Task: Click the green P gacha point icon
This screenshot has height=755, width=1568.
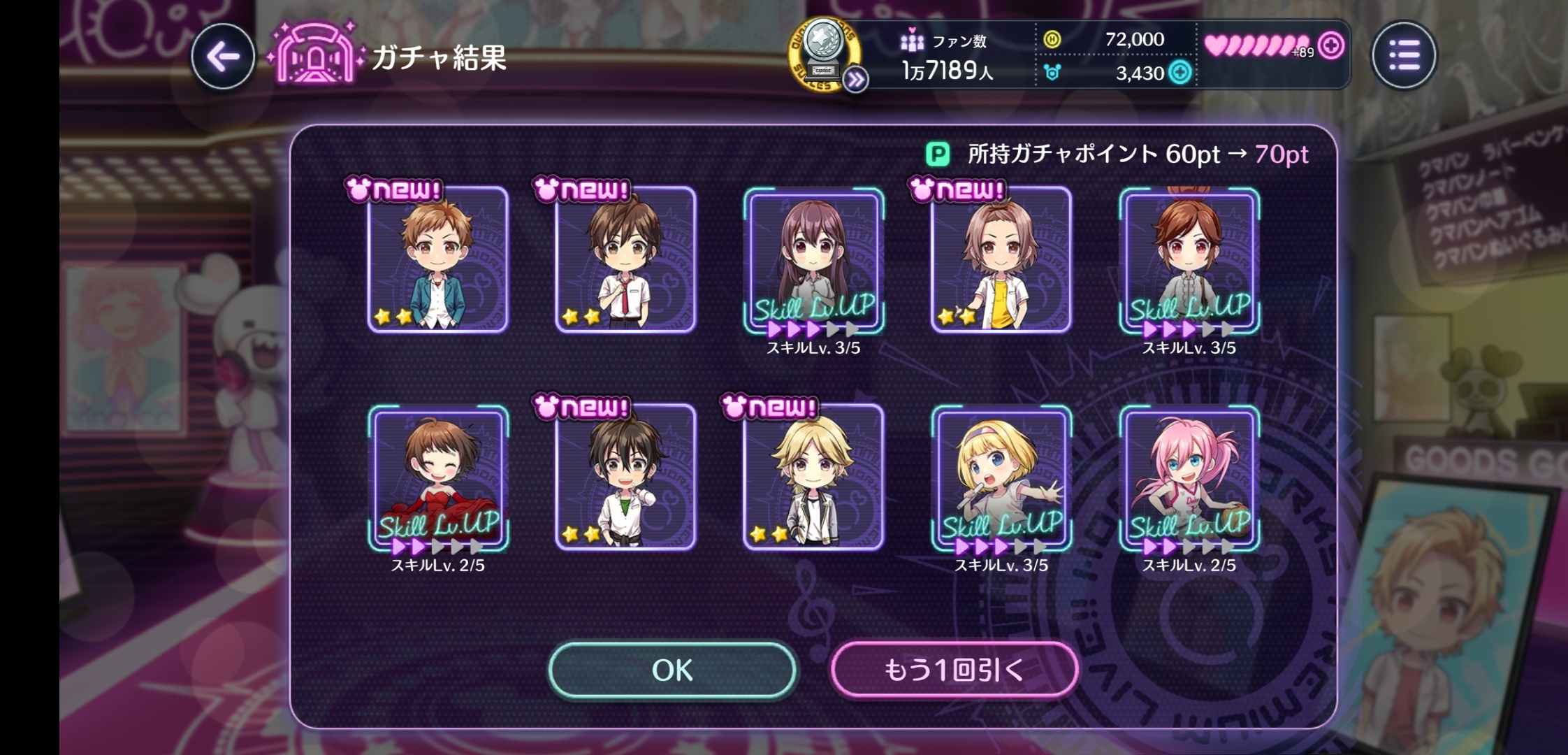Action: 938,154
